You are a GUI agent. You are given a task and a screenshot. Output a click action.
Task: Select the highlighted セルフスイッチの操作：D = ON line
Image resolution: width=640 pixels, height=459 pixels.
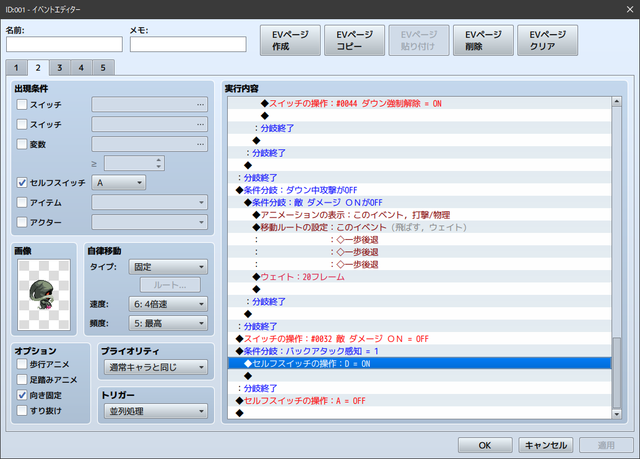click(419, 364)
